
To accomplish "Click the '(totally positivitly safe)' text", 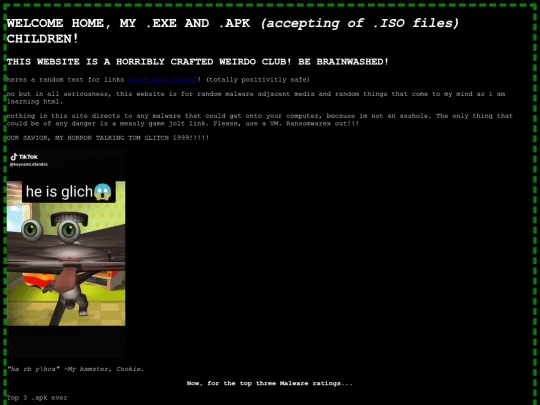I will [x=258, y=80].
